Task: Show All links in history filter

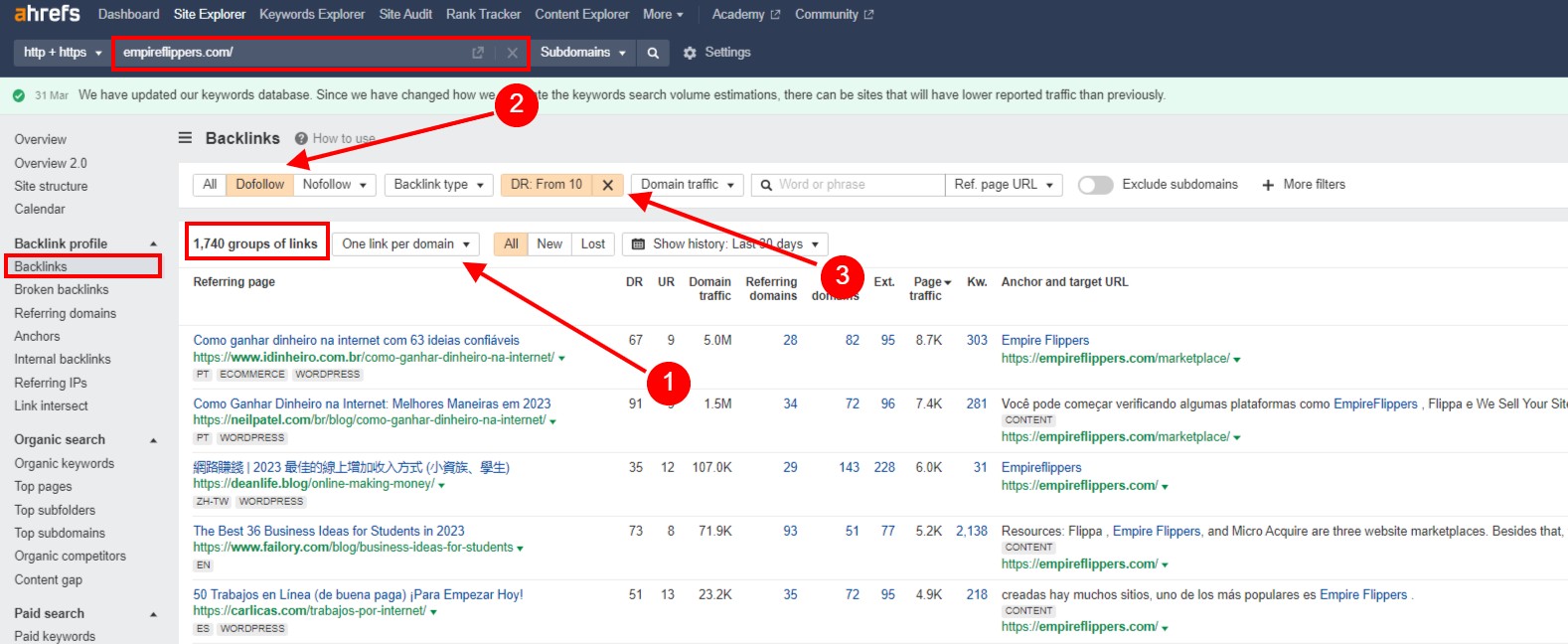Action: 511,244
